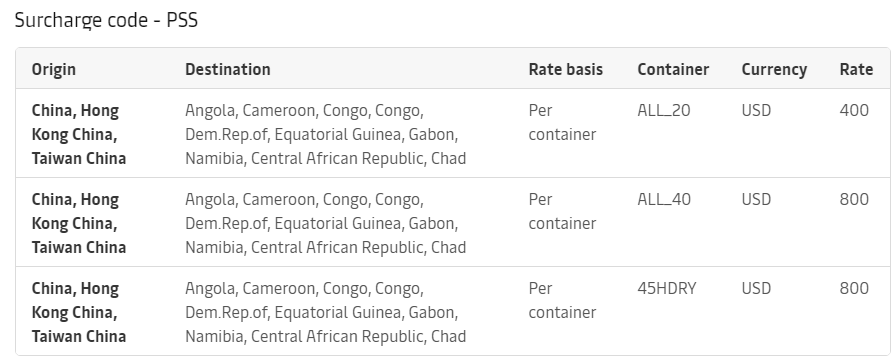Click Per container in ALL_40 row
Viewport: 896px width, 361px height.
pos(562,211)
